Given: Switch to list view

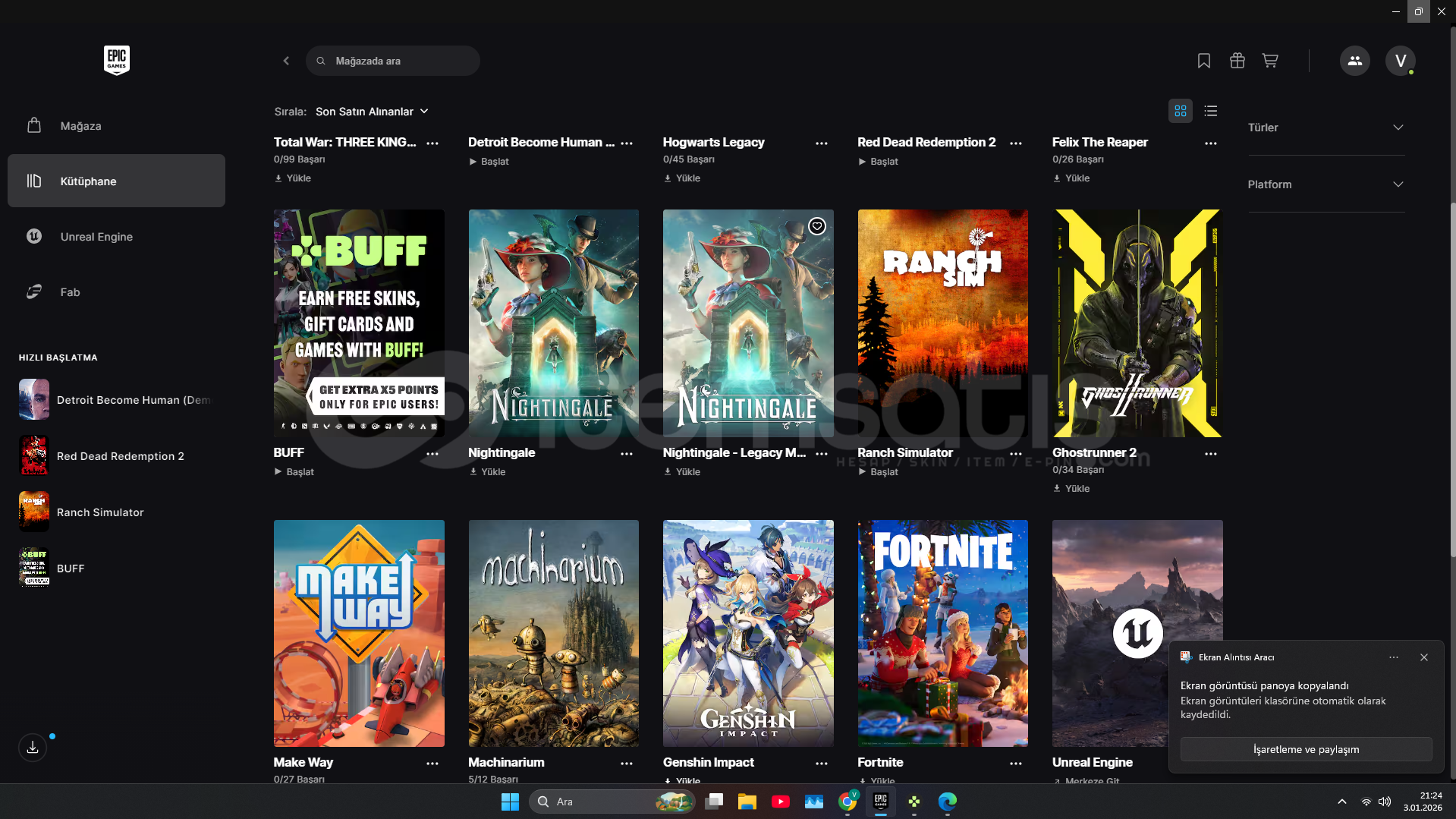Looking at the screenshot, I should point(1211,111).
